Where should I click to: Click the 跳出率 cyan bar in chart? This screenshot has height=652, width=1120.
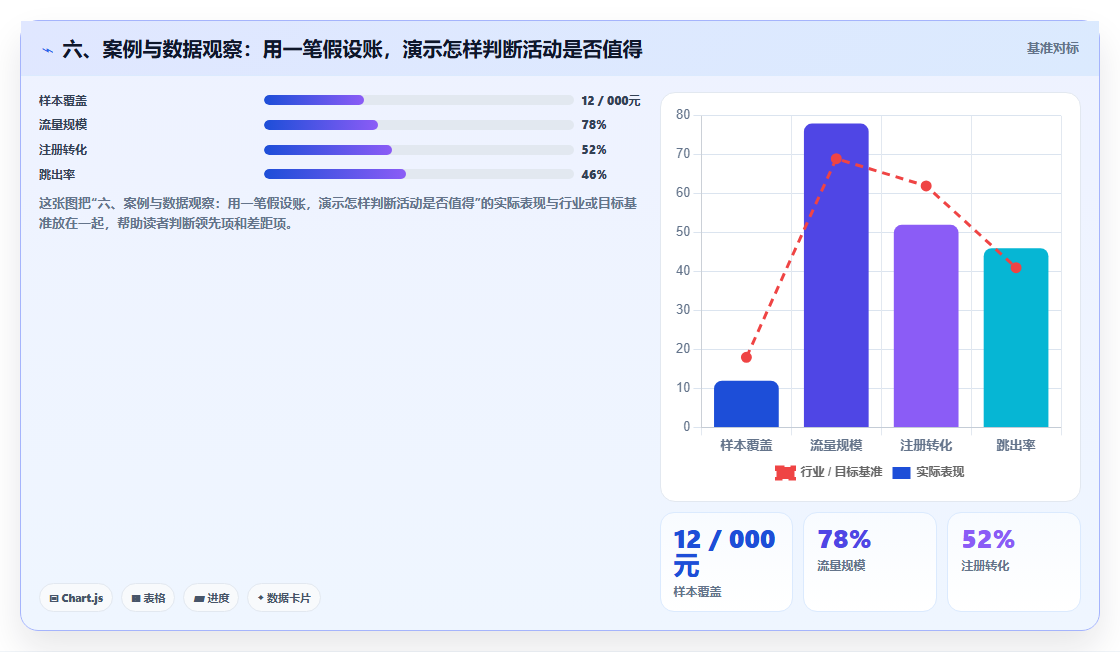pos(1016,337)
